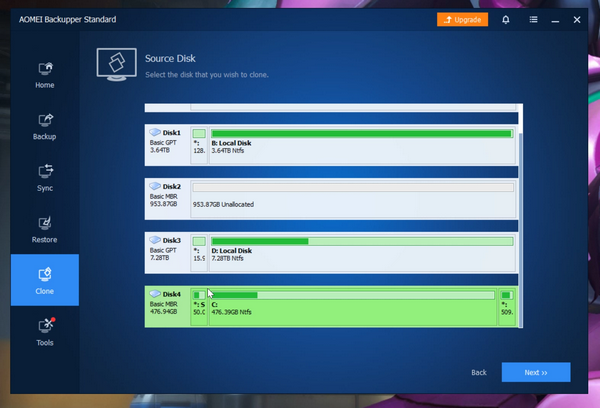This screenshot has height=408, width=600.
Task: Click the Next button
Action: tap(536, 372)
